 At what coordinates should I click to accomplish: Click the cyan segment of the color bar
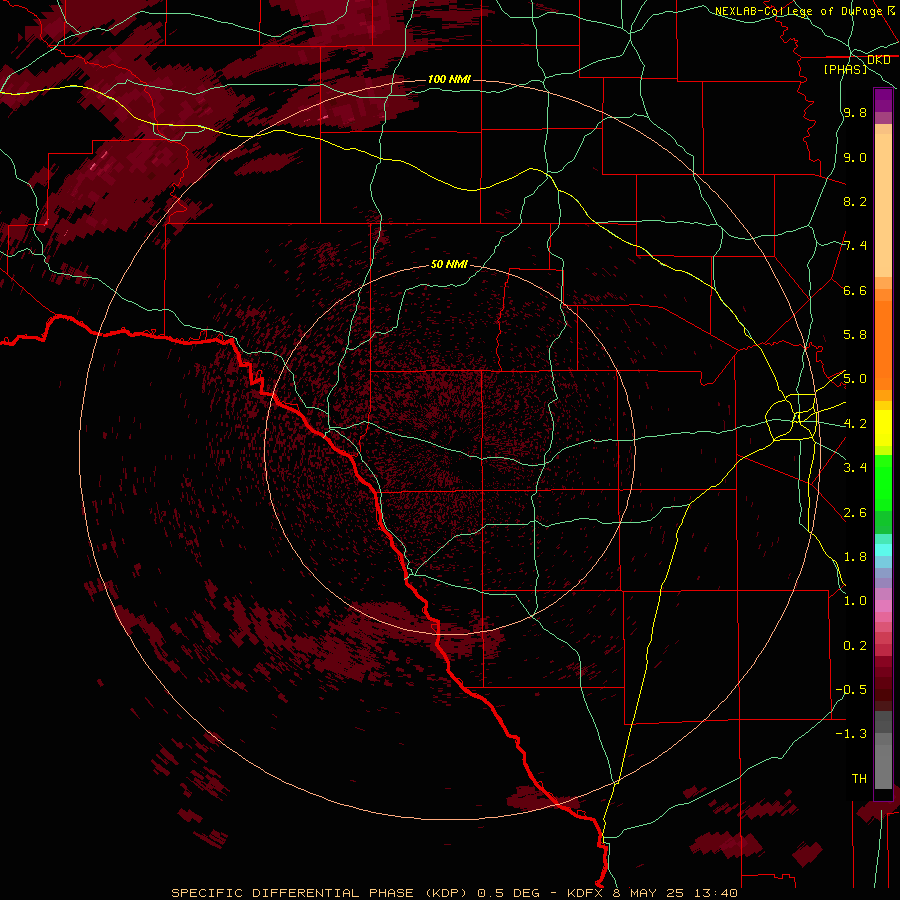coord(883,549)
